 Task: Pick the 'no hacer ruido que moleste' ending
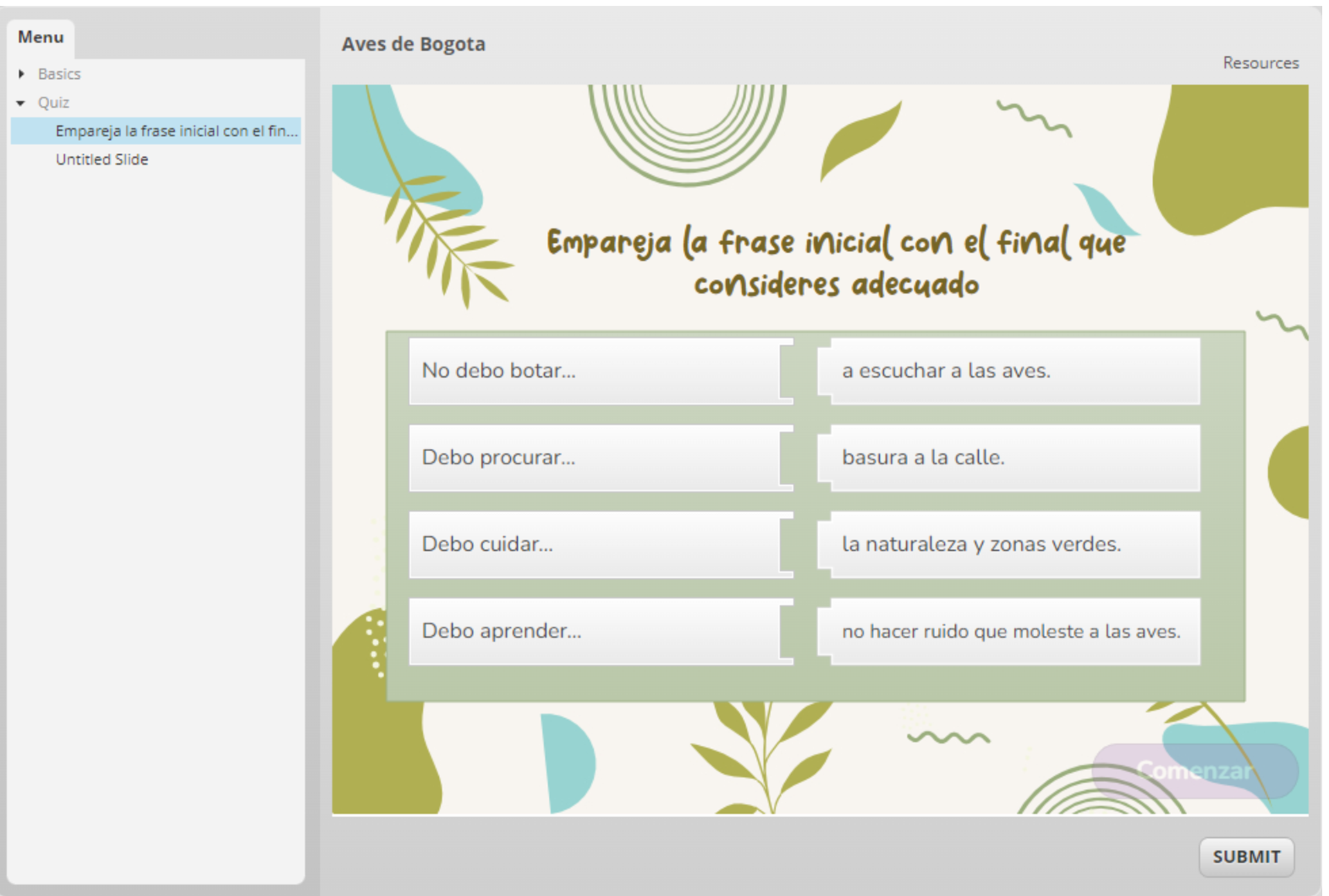point(1011,631)
